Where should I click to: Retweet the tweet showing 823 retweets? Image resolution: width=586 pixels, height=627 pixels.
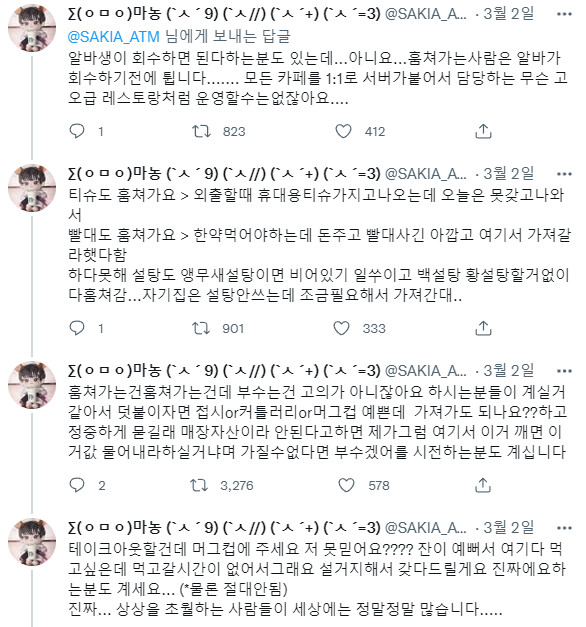pos(201,131)
